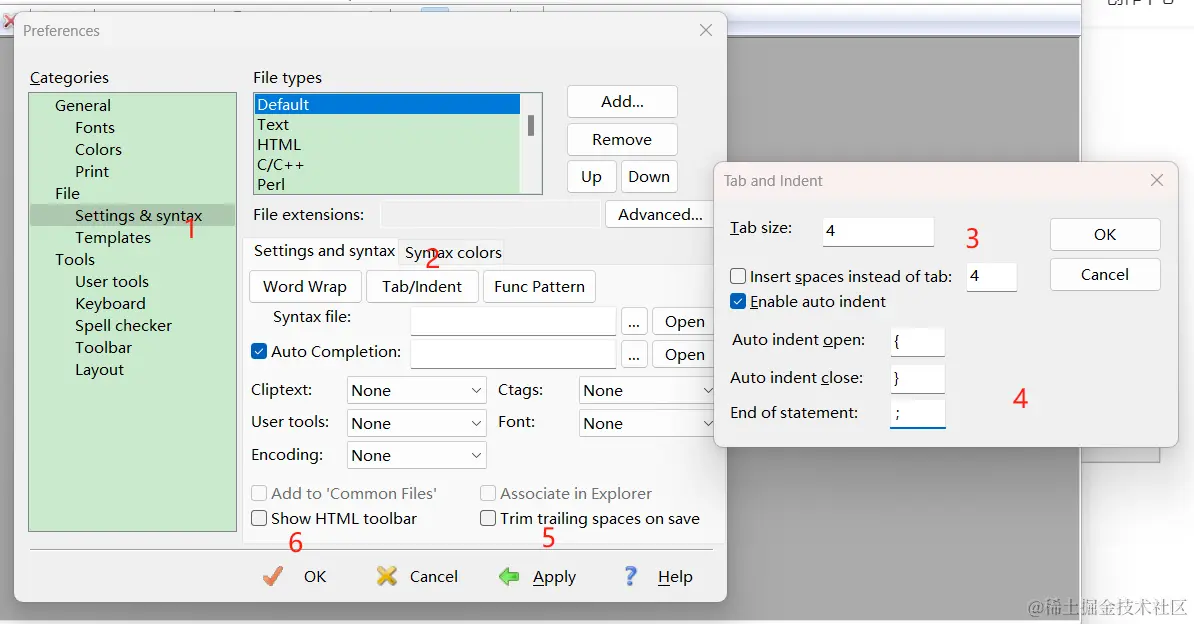Select Colors category
The height and width of the screenshot is (624, 1194).
98,150
